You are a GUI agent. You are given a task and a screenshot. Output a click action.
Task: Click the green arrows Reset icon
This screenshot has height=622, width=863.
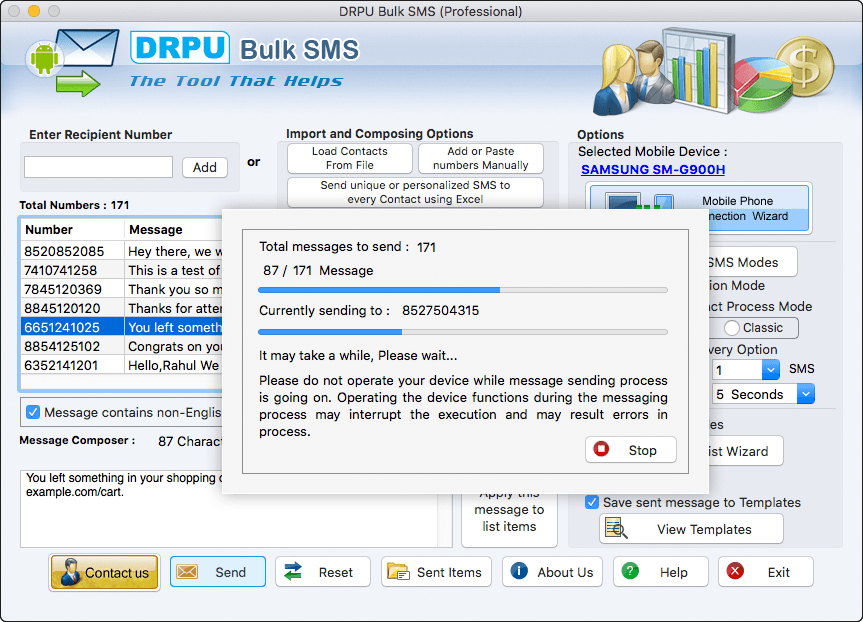(x=293, y=572)
